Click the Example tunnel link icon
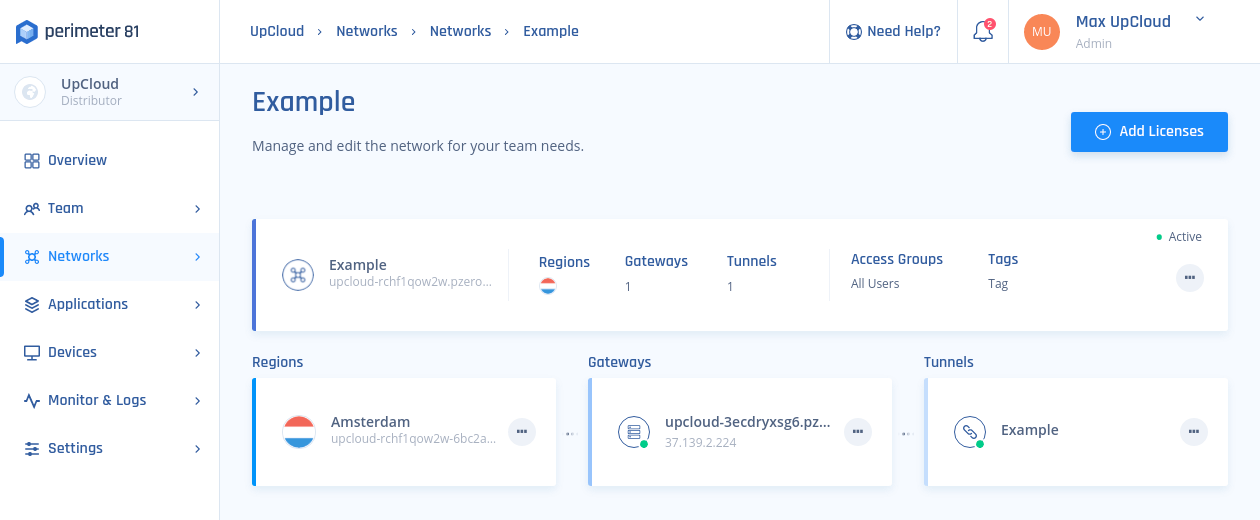Screen dimensions: 1260x520 [x=969, y=432]
